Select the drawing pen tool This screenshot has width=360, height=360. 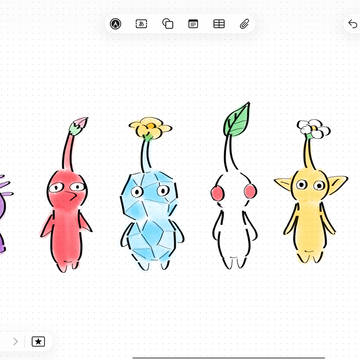(x=115, y=24)
